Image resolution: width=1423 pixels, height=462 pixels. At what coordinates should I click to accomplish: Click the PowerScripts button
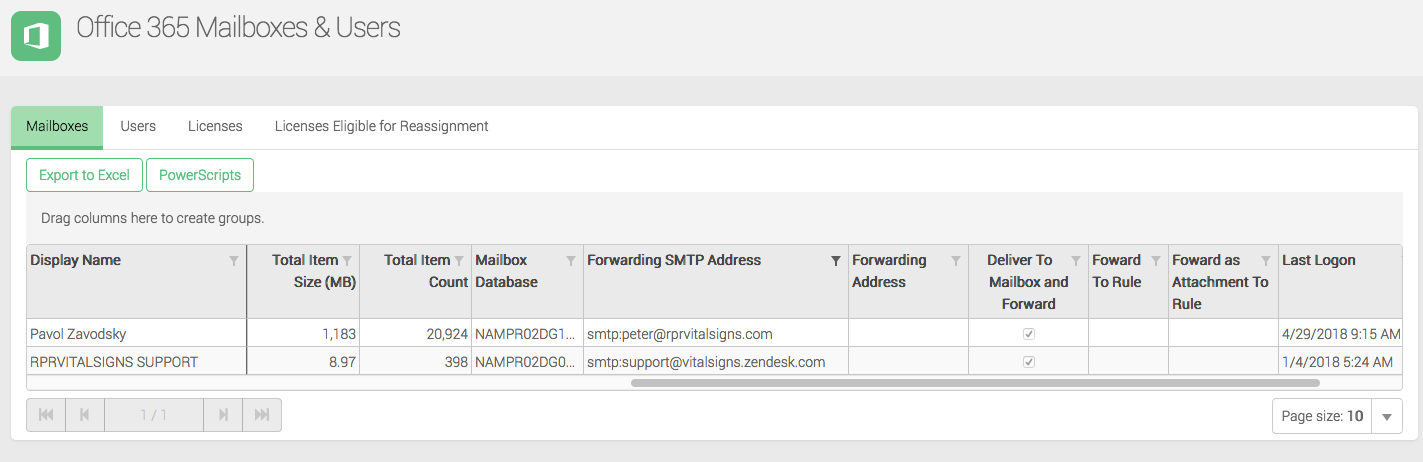pos(200,175)
